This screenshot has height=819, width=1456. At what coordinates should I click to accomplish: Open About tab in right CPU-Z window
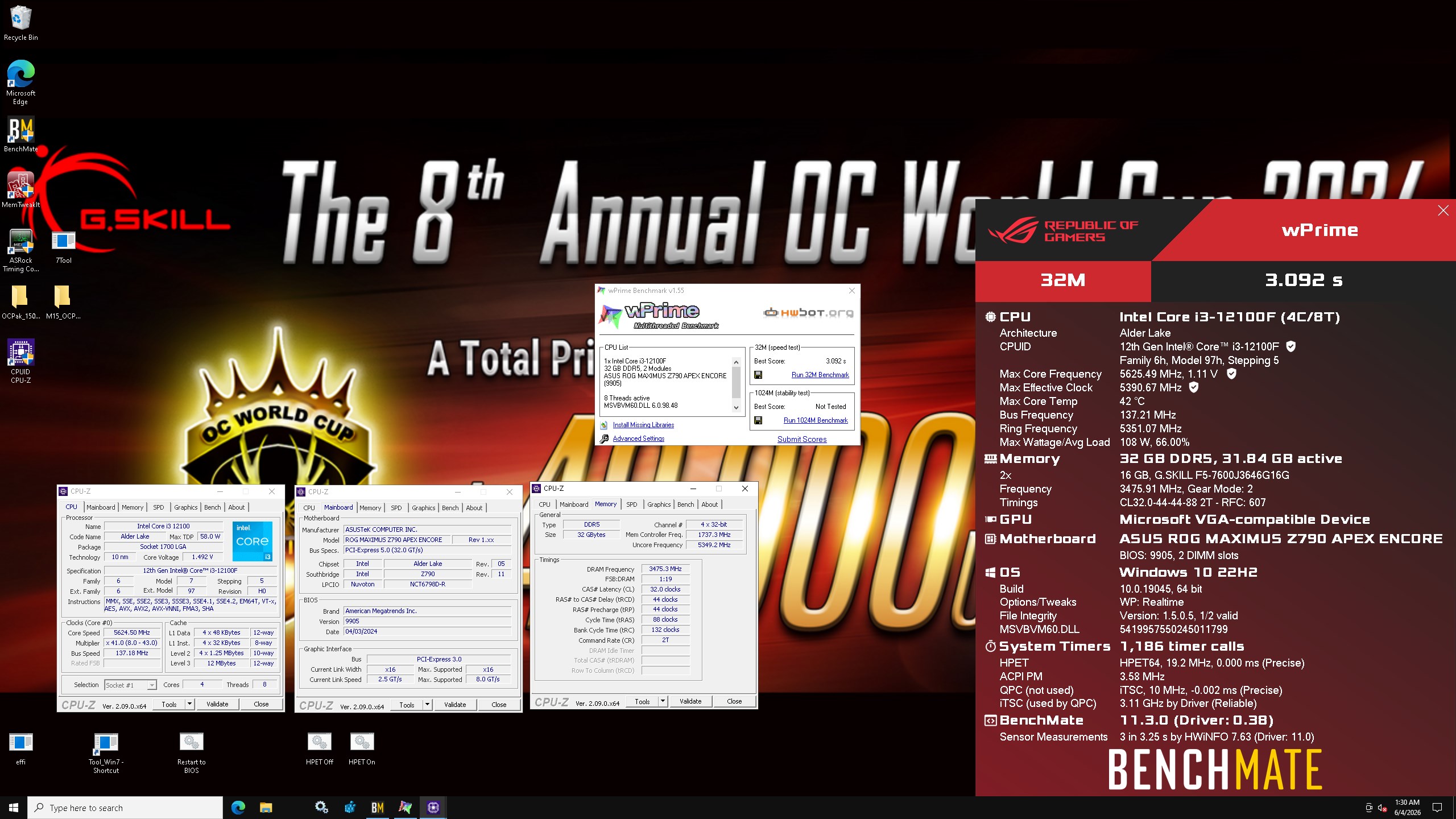point(710,504)
